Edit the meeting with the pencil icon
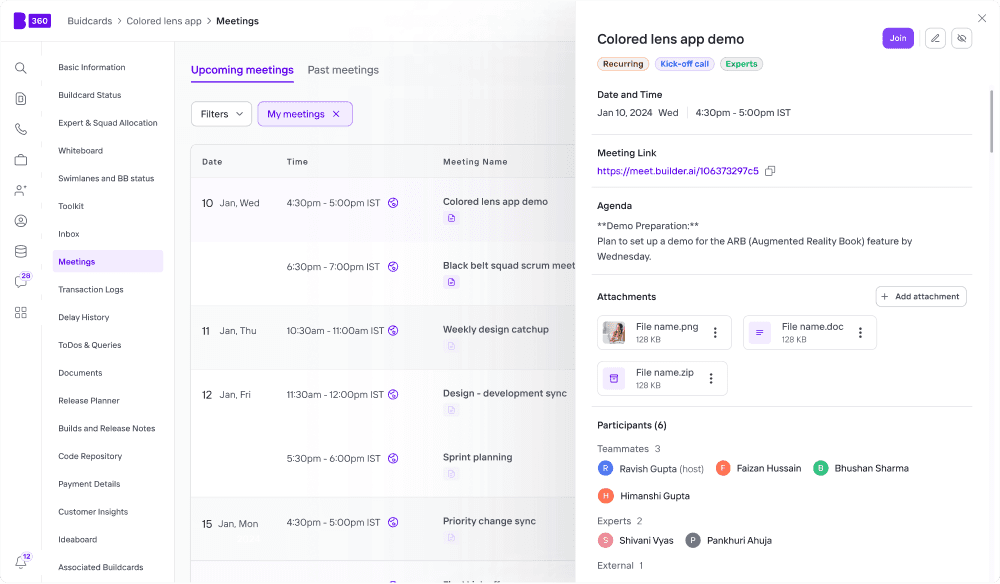This screenshot has height=584, width=1000. click(935, 38)
